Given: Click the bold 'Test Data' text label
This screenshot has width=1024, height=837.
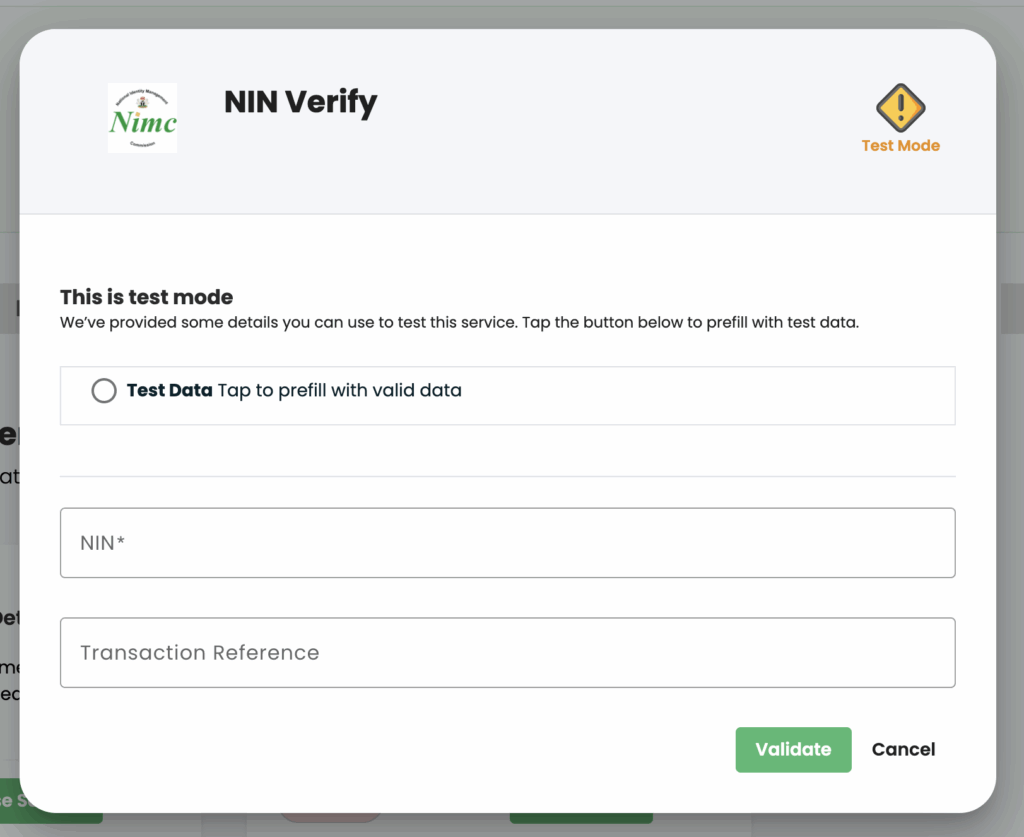Looking at the screenshot, I should coord(170,390).
